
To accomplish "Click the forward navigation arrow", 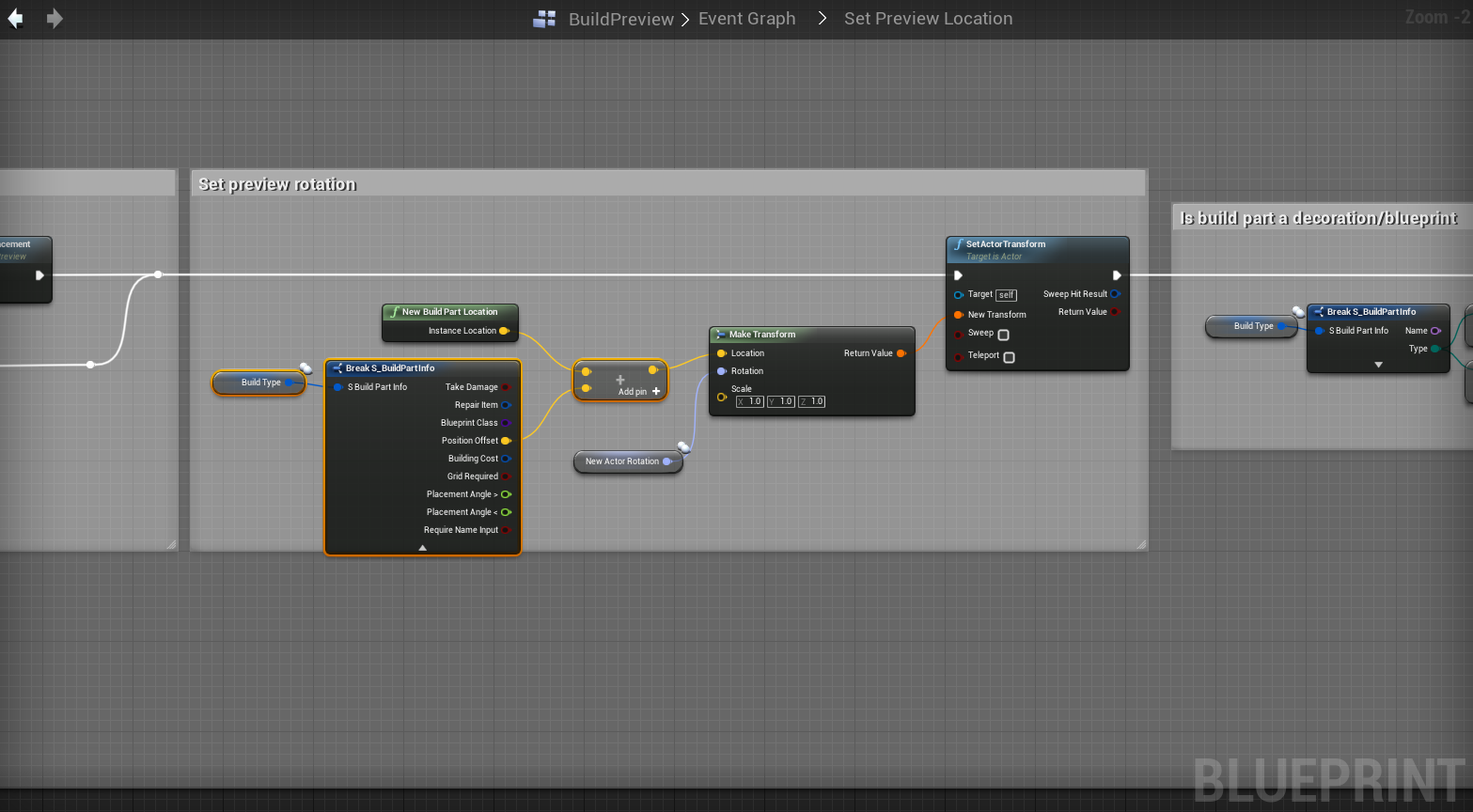I will point(55,19).
